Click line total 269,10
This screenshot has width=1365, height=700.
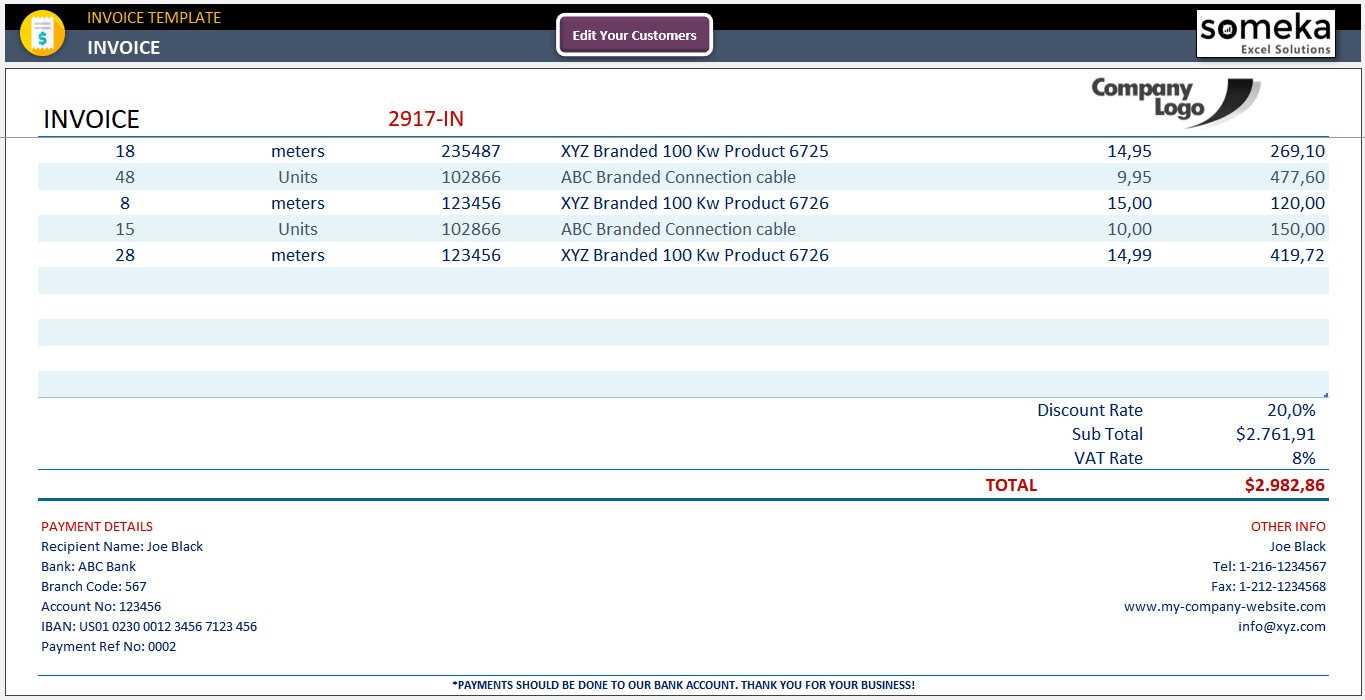click(x=1297, y=151)
